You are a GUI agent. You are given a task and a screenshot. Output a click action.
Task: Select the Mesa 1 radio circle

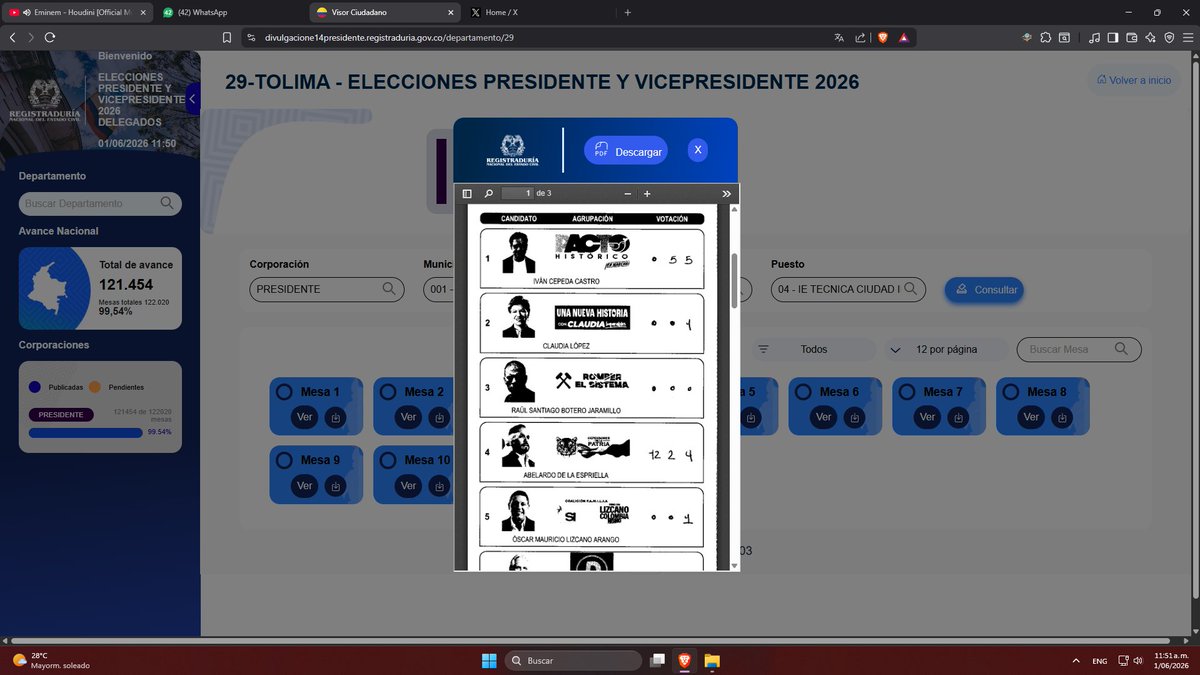point(283,391)
